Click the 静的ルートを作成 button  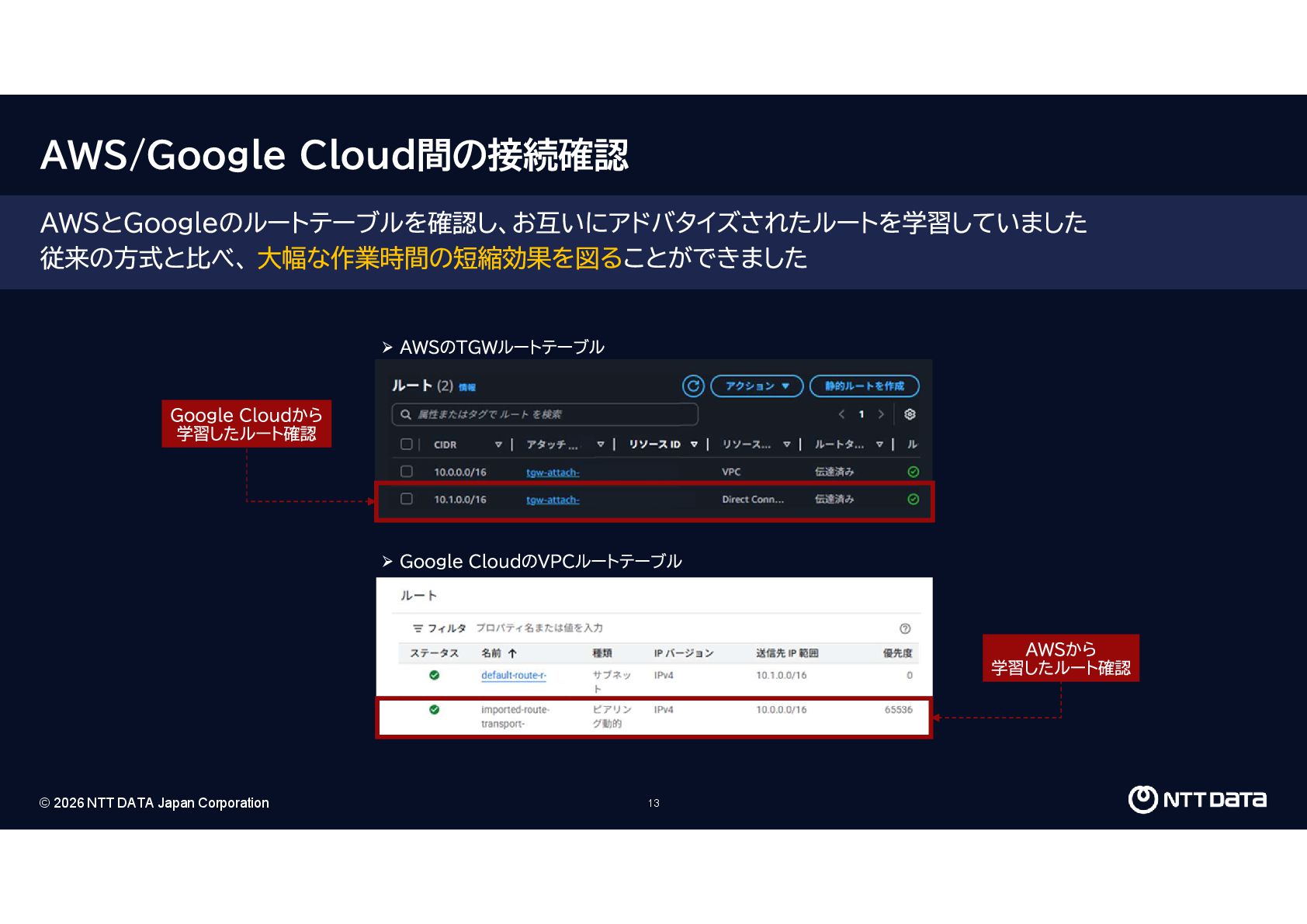pos(865,386)
